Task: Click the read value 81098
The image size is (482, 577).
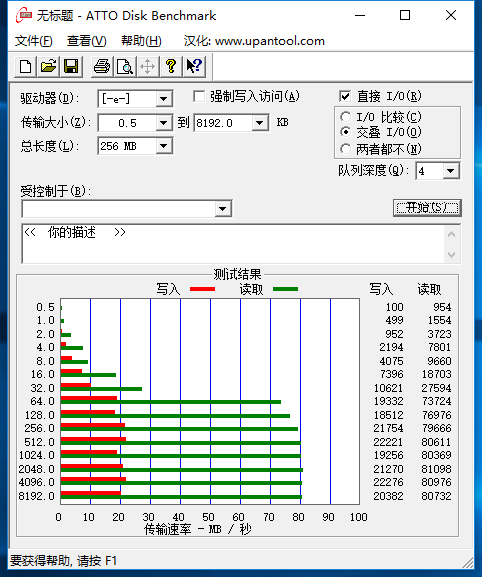Action: (x=436, y=469)
